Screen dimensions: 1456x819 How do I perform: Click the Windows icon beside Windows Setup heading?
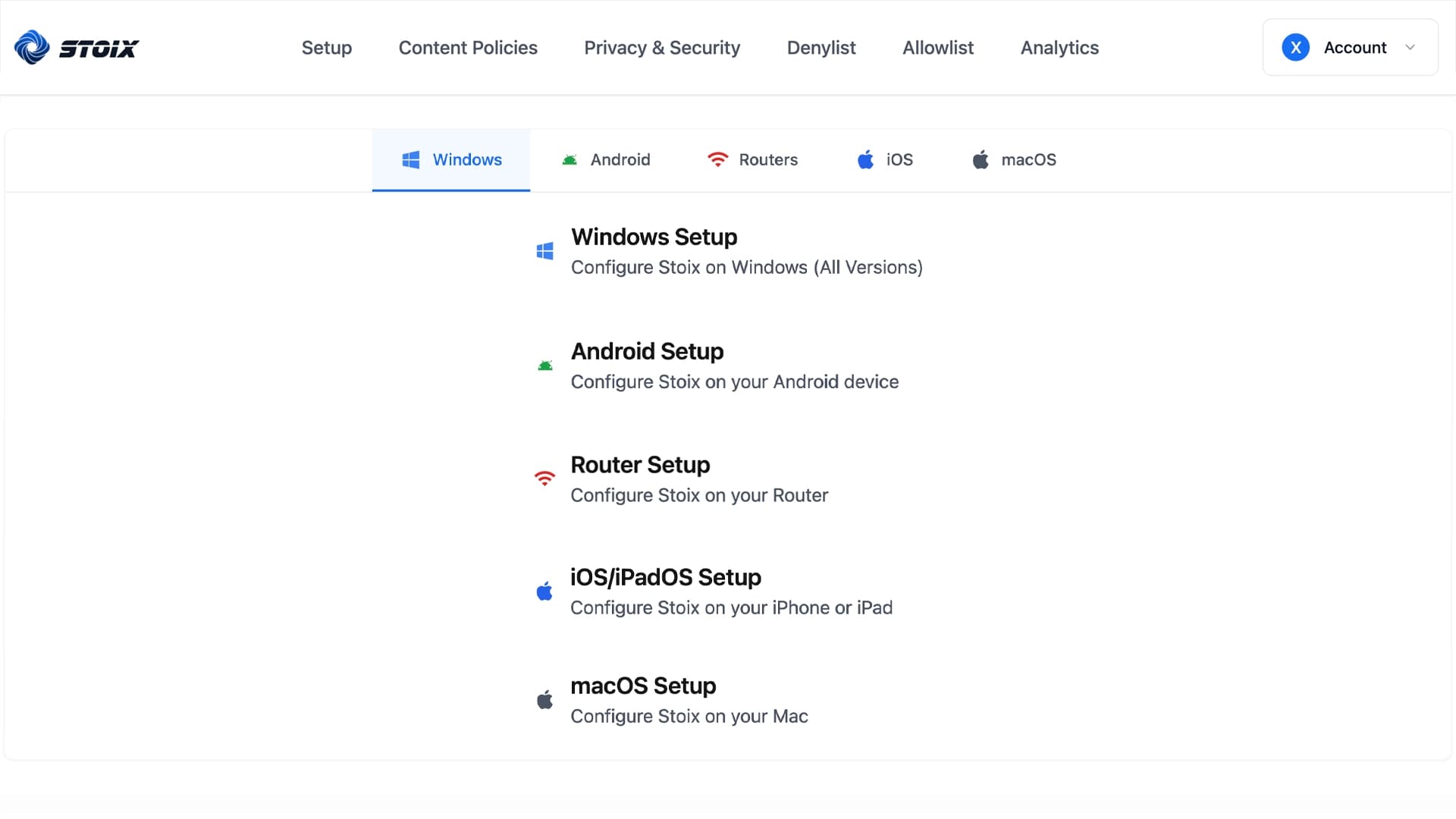pos(545,250)
